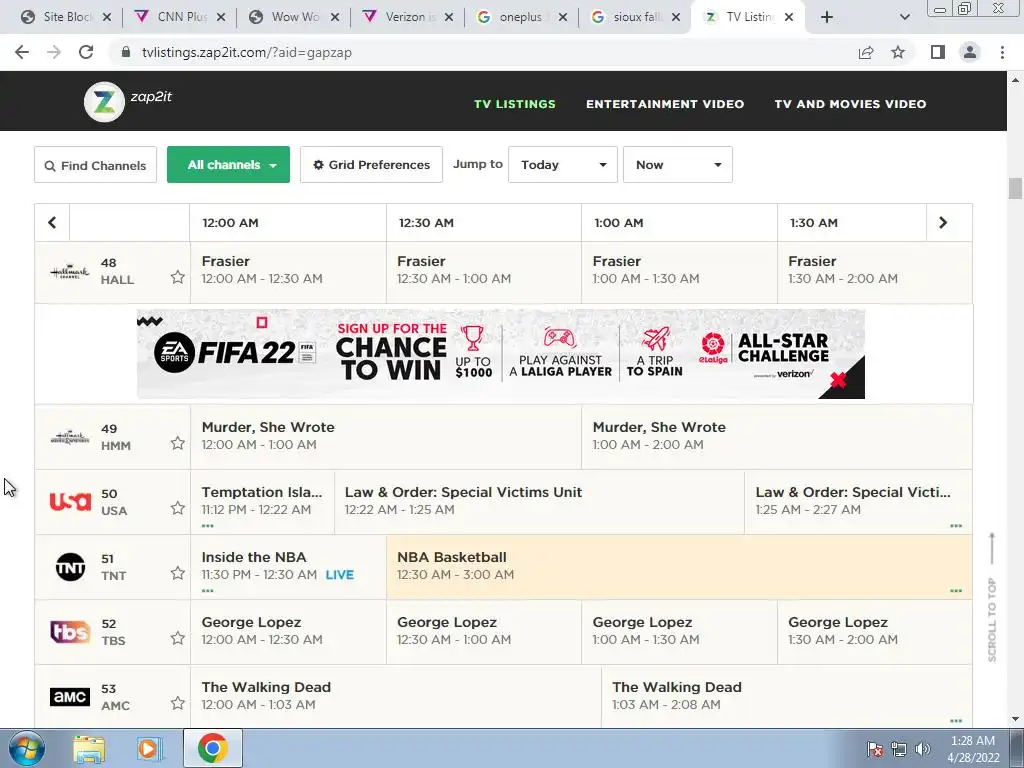Screen dimensions: 1024x768
Task: Open Chrome profile avatar
Action: coord(970,52)
